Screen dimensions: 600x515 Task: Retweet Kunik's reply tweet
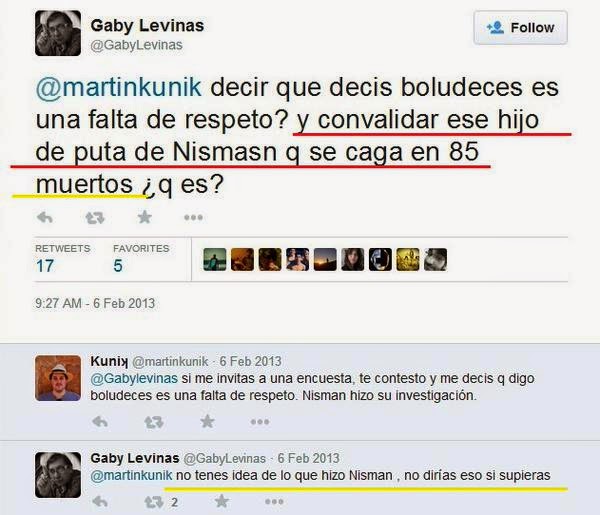[154, 422]
